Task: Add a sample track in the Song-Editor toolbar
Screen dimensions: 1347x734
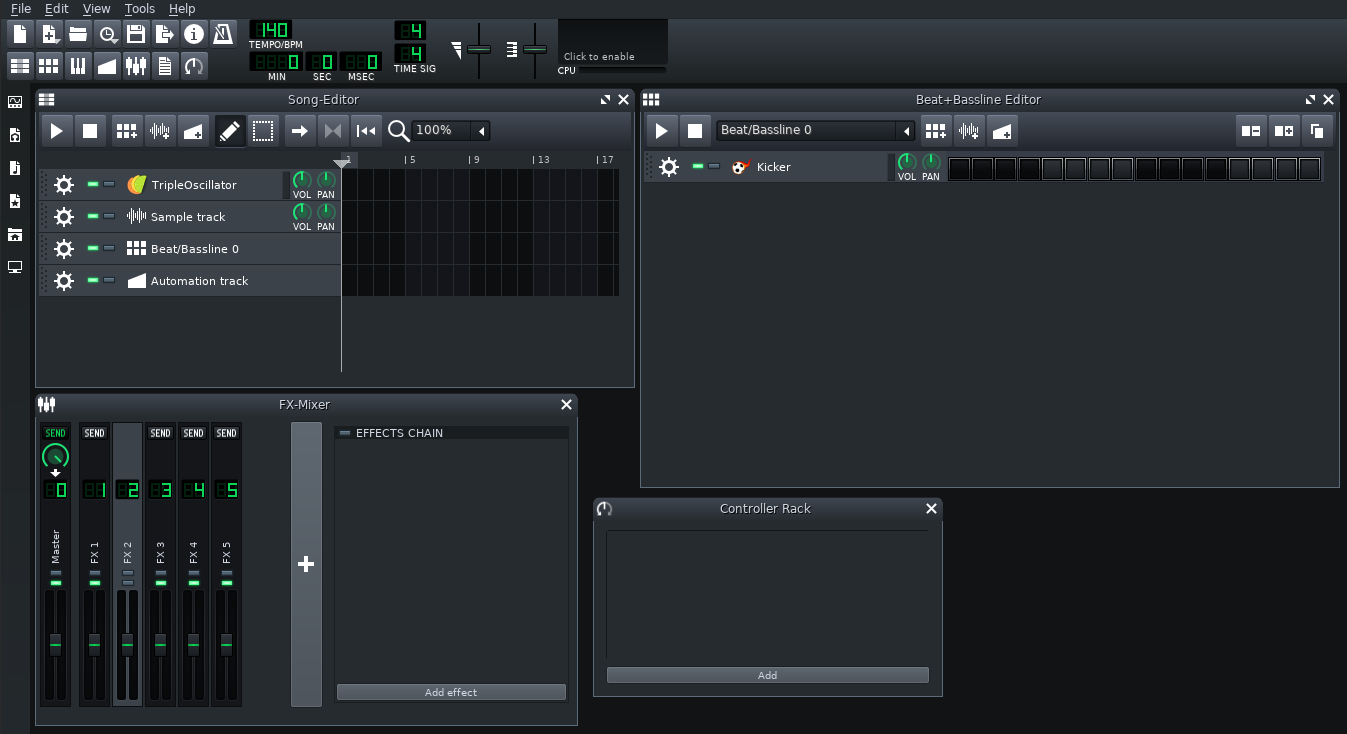Action: (x=160, y=131)
